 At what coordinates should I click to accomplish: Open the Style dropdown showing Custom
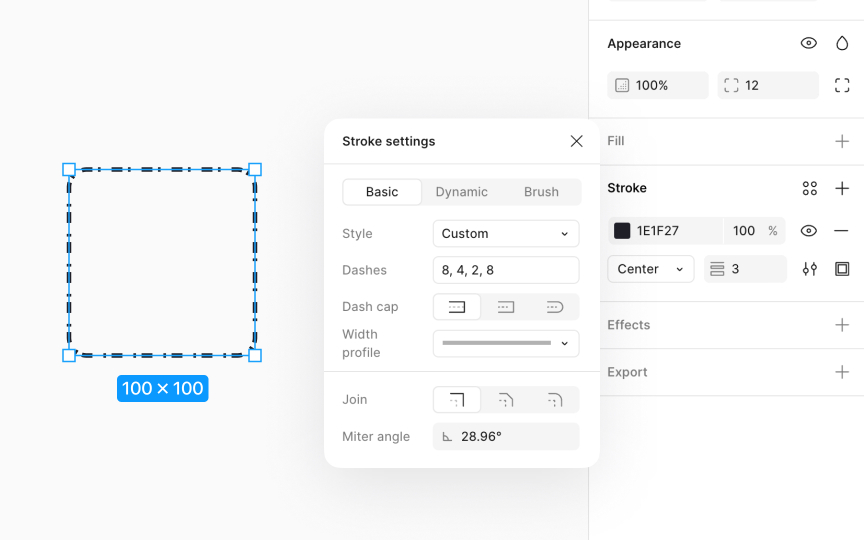pyautogui.click(x=506, y=234)
